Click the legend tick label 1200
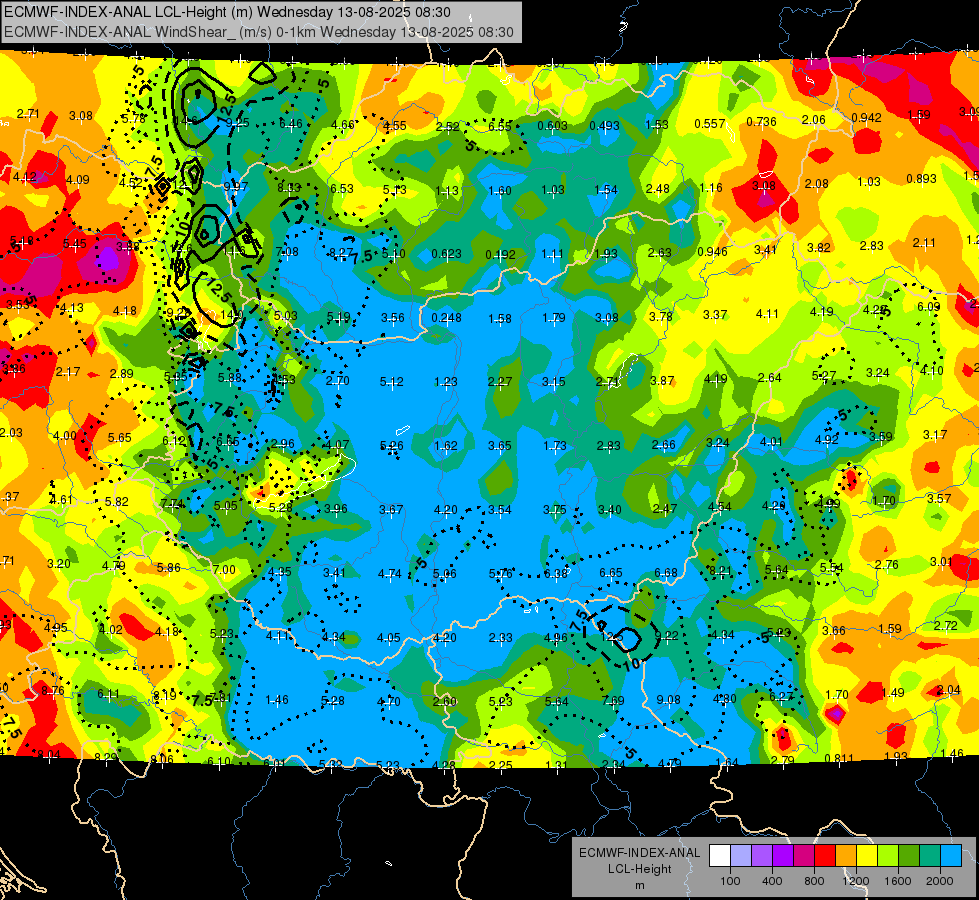This screenshot has height=900, width=979. point(855,881)
